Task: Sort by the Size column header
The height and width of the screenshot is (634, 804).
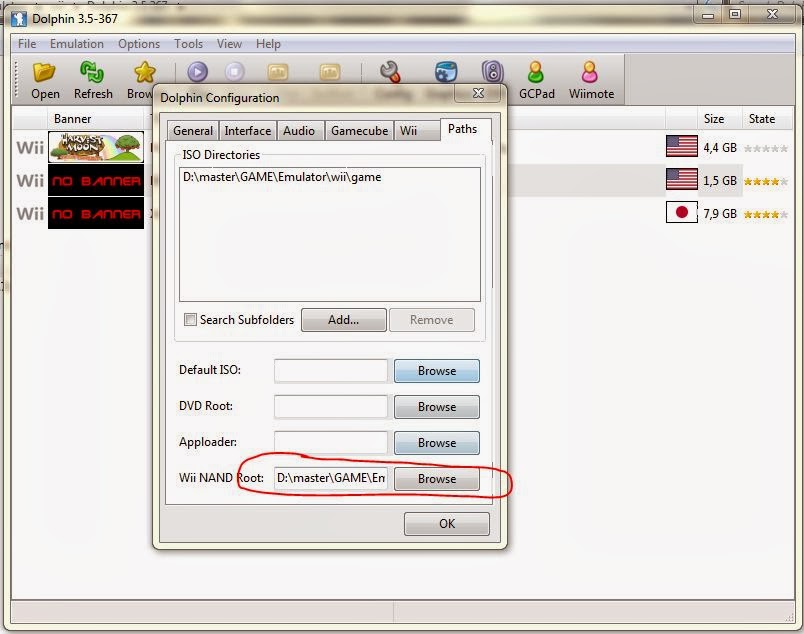Action: tap(714, 119)
